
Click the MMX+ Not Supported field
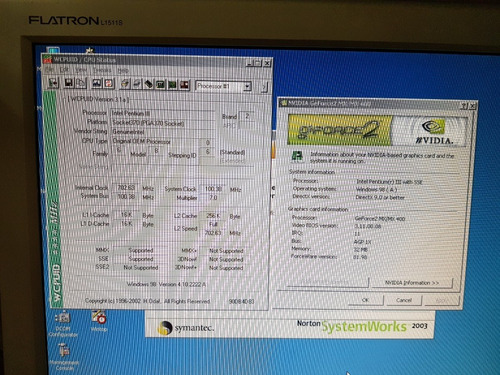(x=226, y=251)
